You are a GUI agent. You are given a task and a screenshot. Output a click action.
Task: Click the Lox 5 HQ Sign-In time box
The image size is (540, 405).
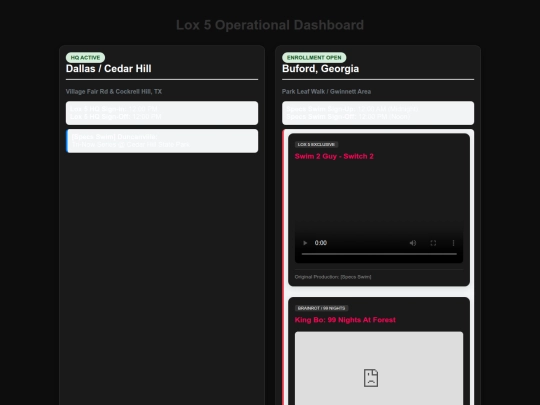point(162,113)
